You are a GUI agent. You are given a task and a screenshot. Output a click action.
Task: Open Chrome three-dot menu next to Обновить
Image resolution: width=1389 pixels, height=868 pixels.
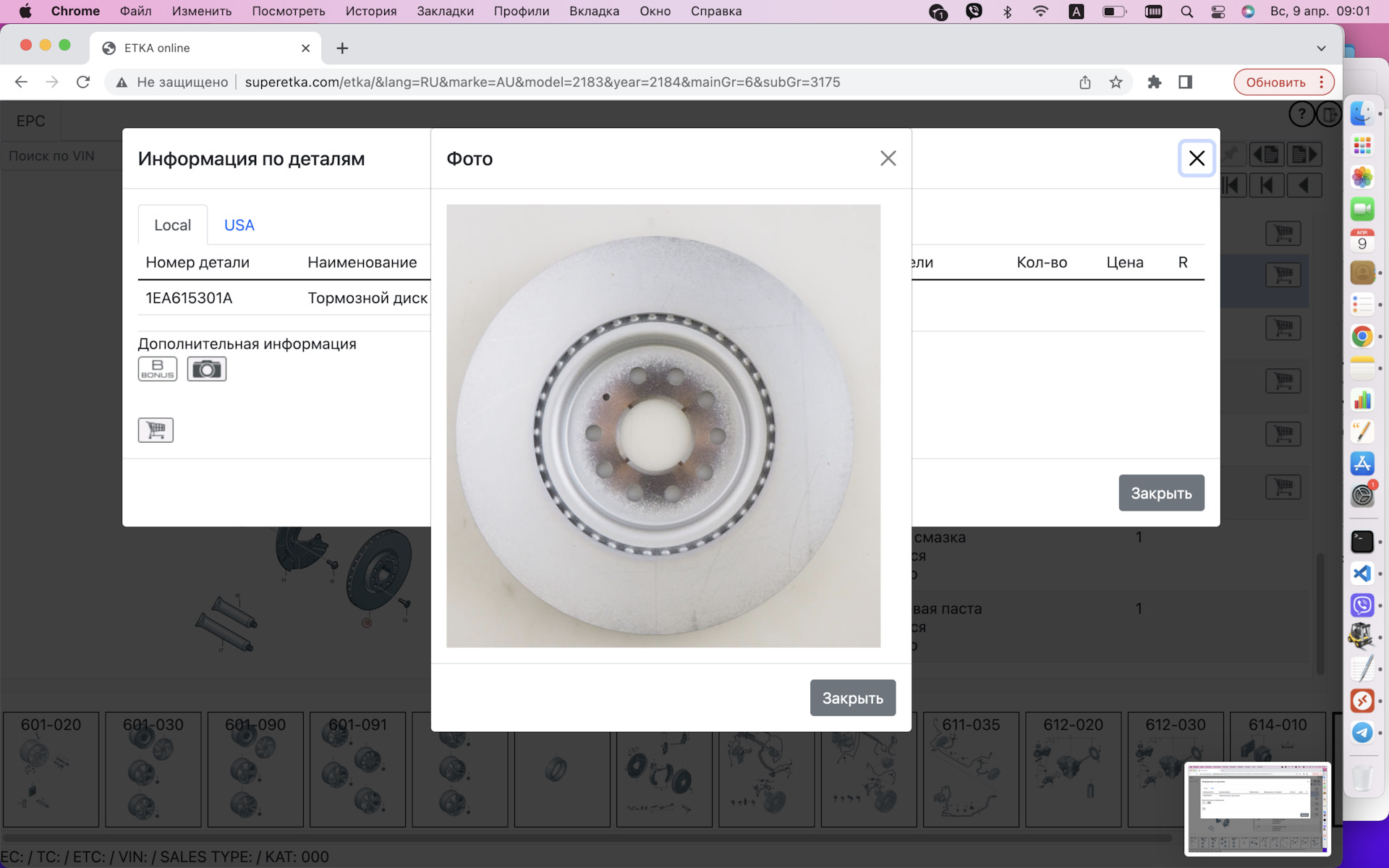tap(1322, 82)
